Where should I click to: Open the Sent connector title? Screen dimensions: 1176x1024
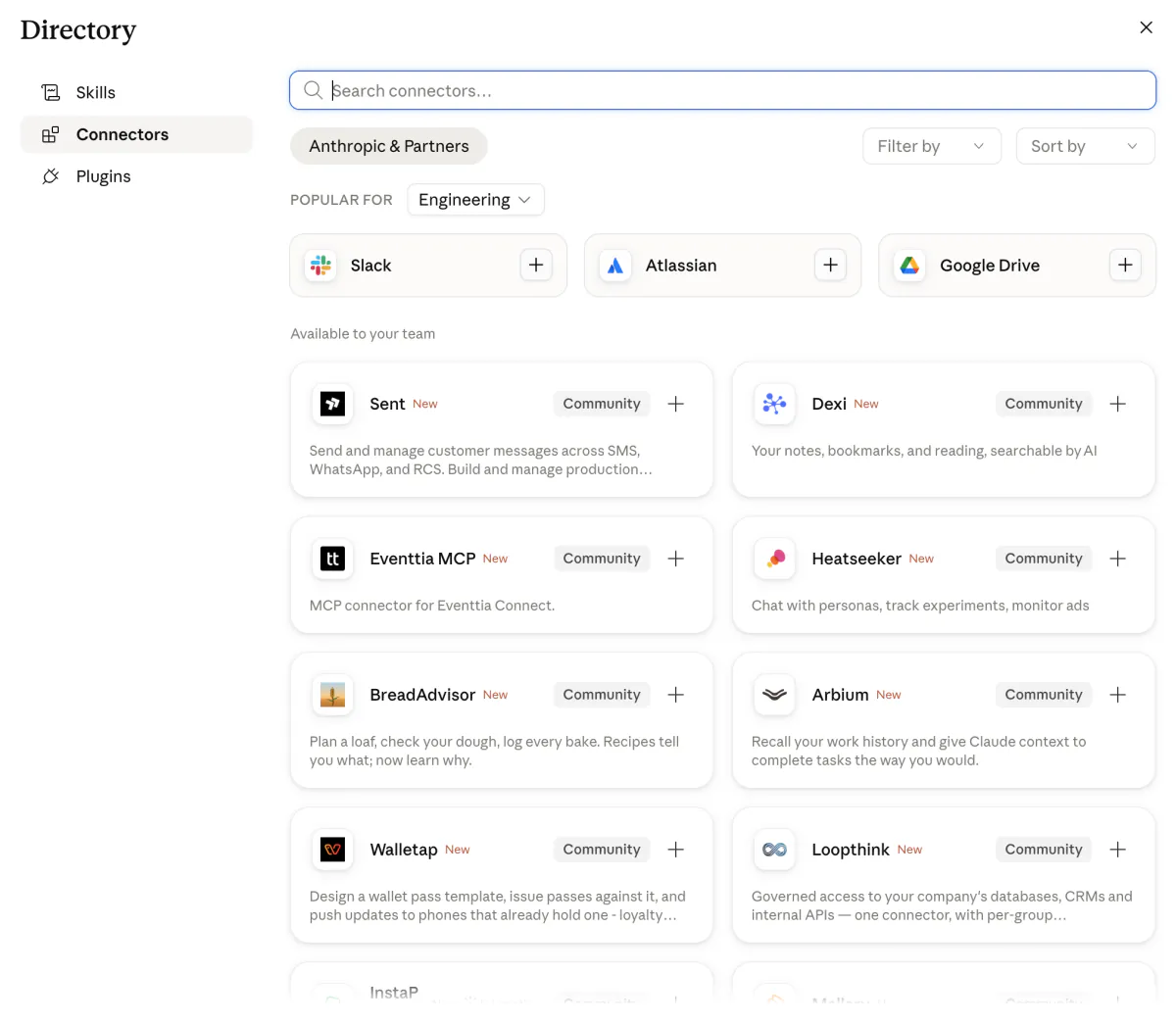click(387, 404)
